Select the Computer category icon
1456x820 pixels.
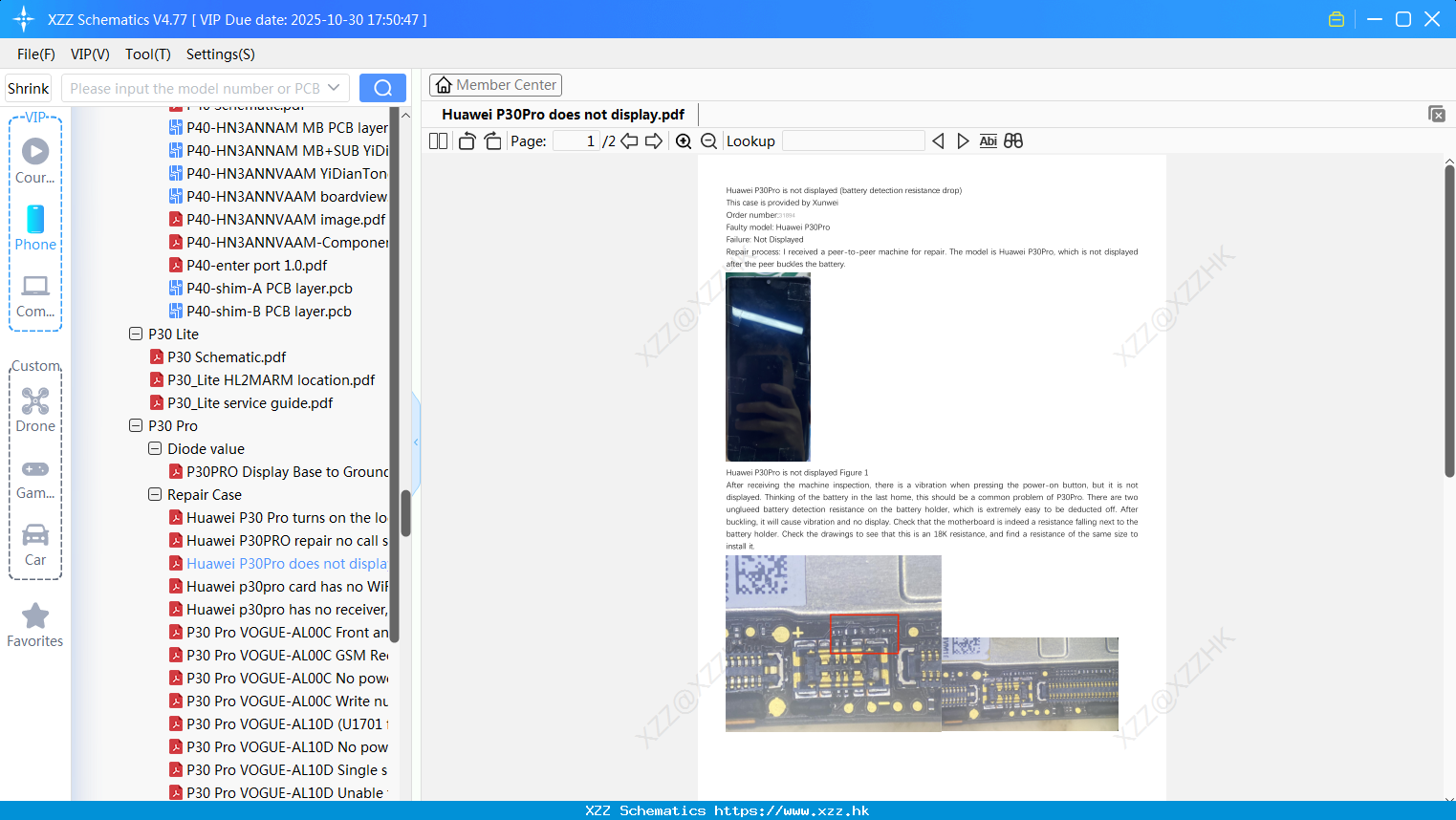point(35,294)
